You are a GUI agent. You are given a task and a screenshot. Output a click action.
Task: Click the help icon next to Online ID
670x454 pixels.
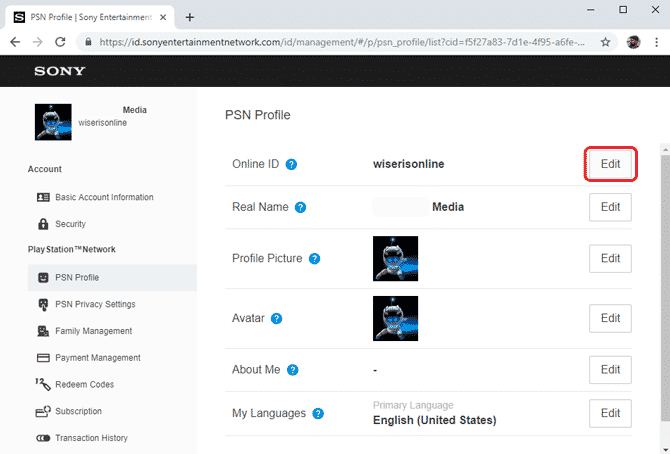291,165
